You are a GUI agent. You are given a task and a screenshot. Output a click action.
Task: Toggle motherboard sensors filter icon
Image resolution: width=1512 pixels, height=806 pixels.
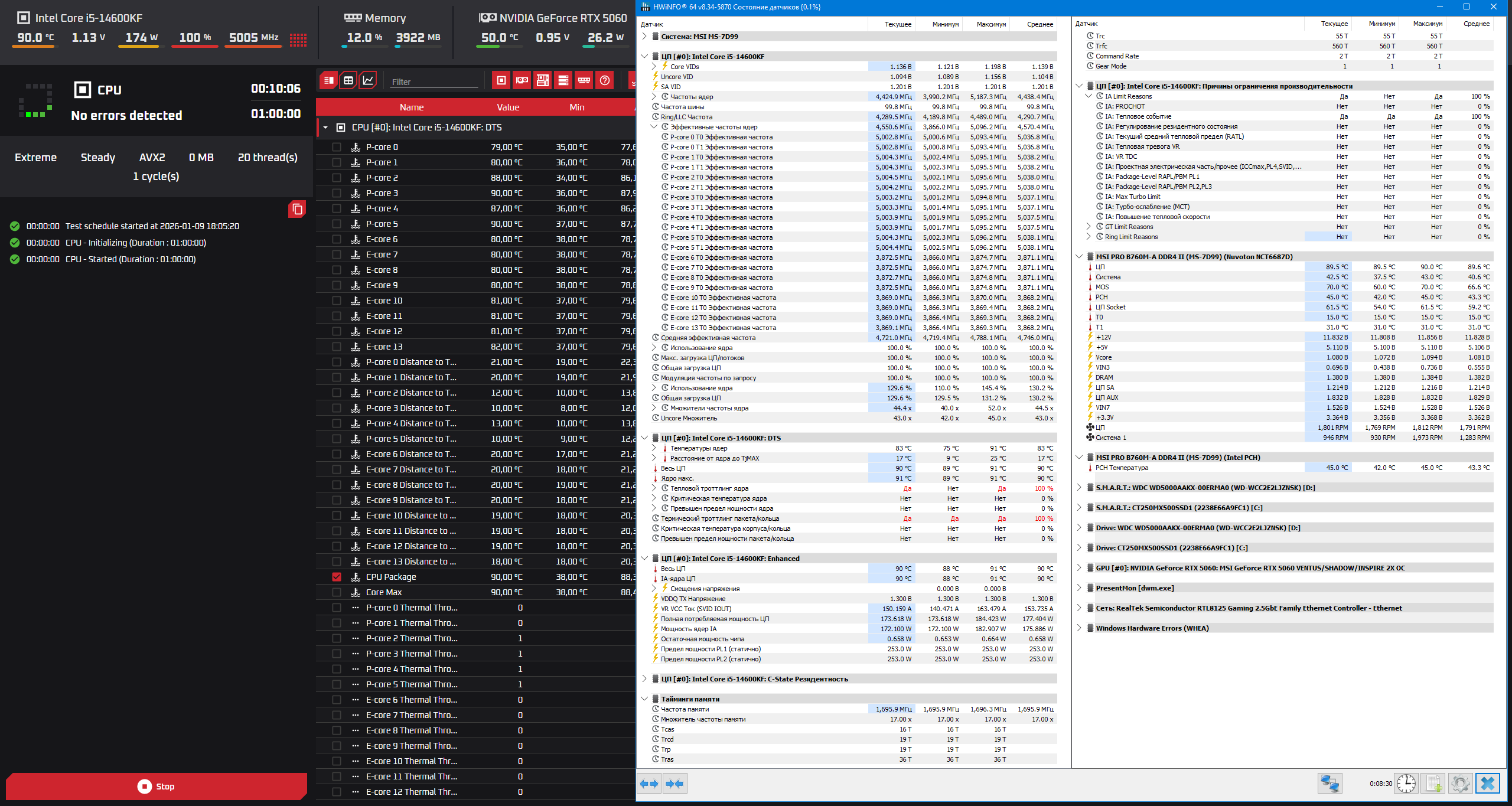coord(543,80)
